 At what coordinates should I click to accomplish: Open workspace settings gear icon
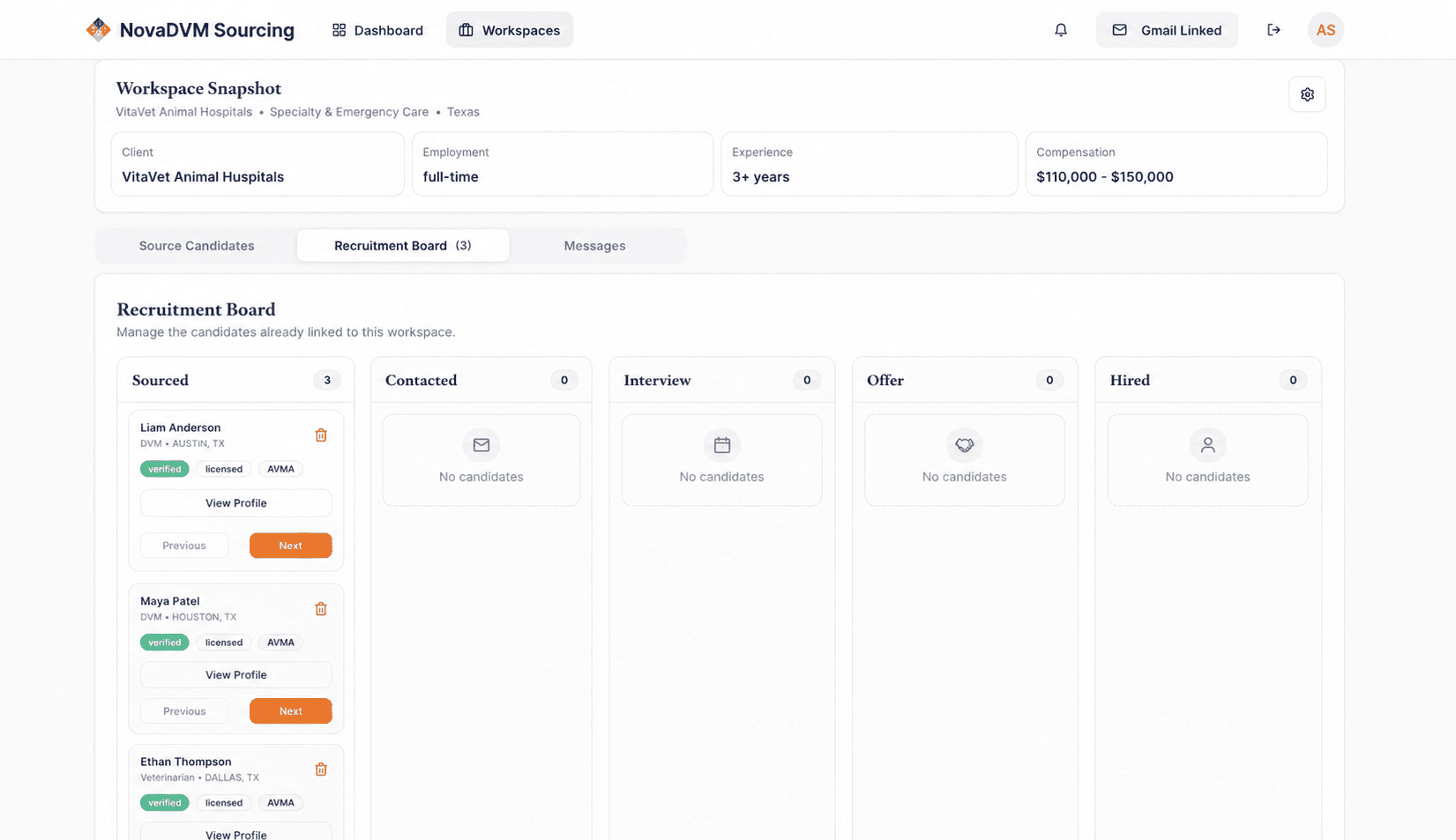pyautogui.click(x=1307, y=94)
